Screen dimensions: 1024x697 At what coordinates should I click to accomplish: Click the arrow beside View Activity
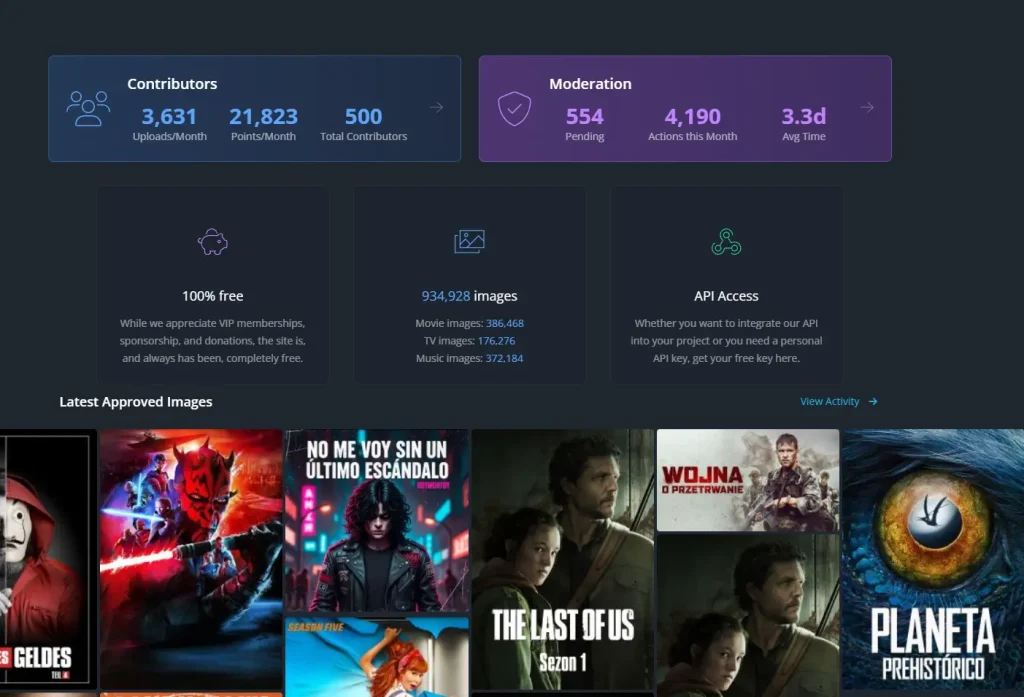[872, 402]
